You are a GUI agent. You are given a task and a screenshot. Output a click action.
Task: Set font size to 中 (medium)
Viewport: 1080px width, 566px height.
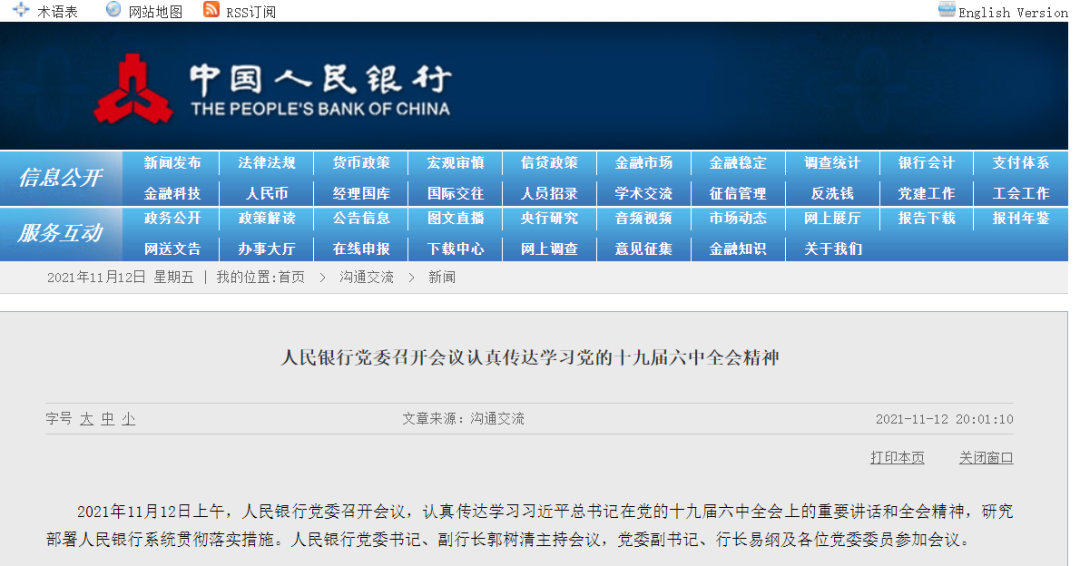[x=107, y=420]
